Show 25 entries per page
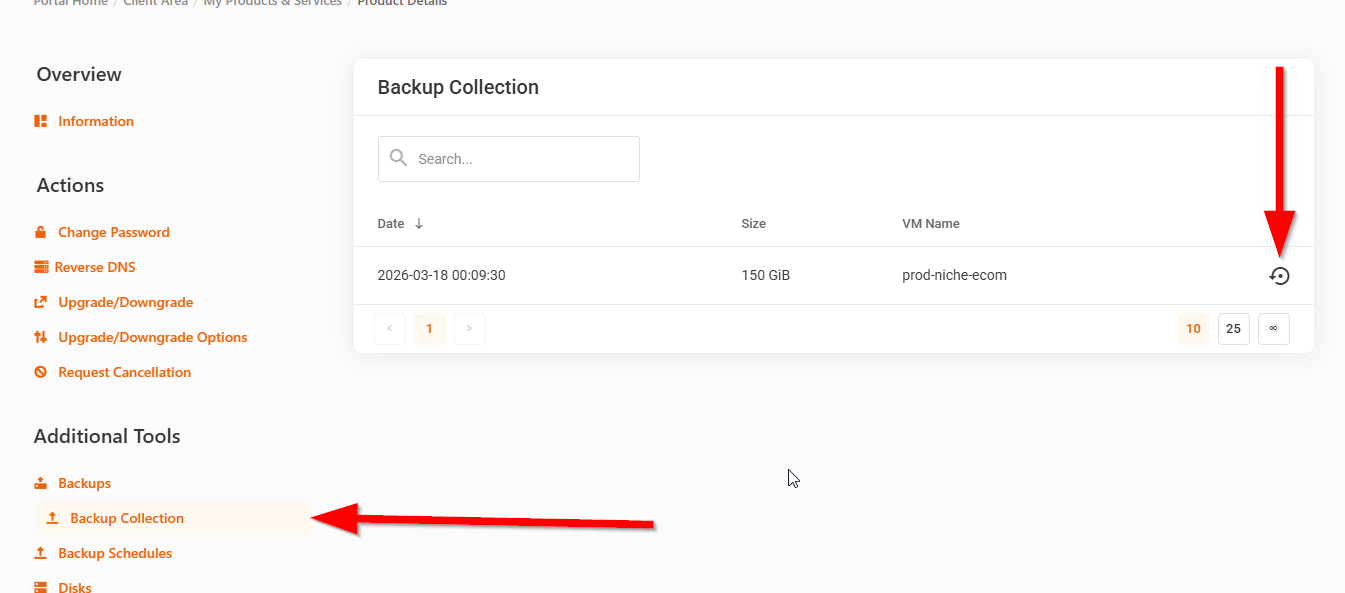This screenshot has height=593, width=1345. pyautogui.click(x=1233, y=329)
